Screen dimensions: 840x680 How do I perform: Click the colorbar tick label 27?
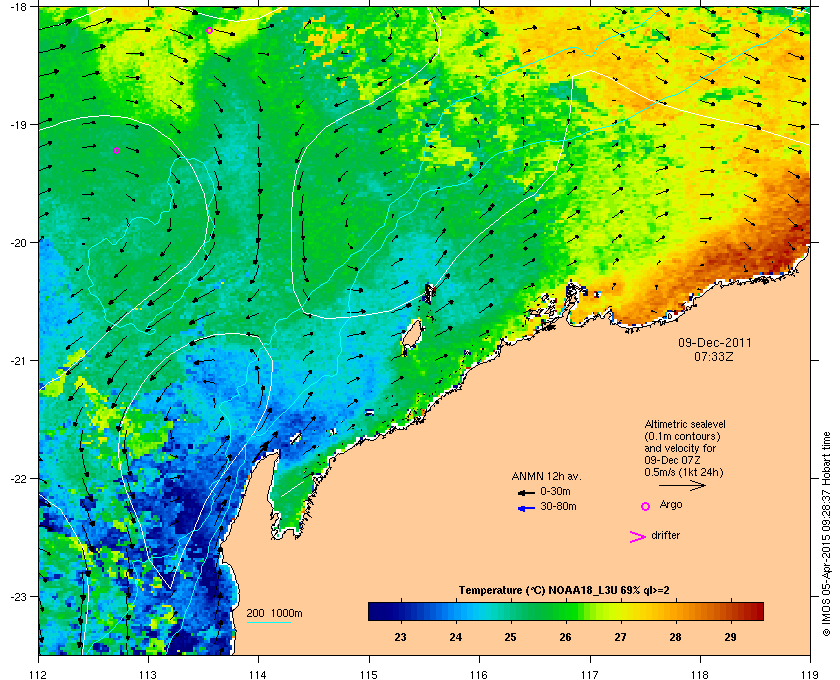tap(620, 637)
